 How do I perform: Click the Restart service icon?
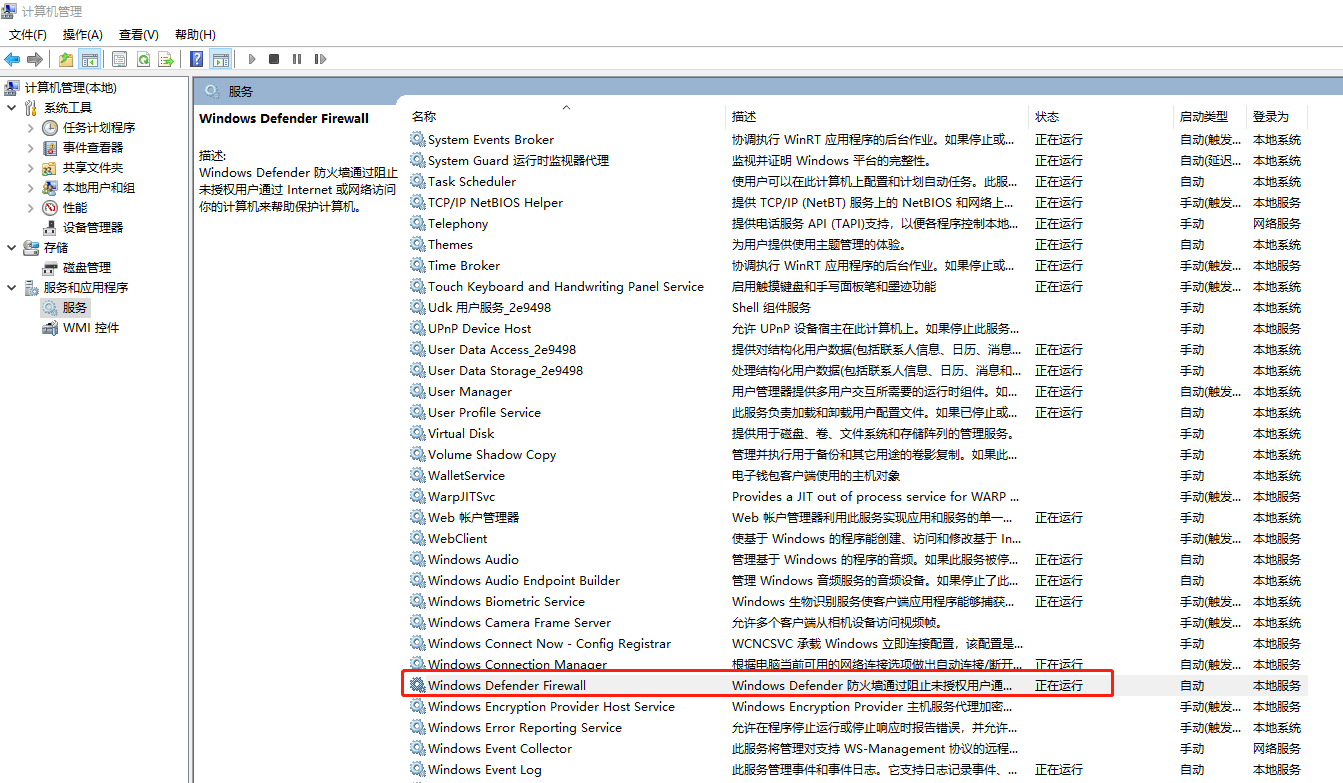pyautogui.click(x=321, y=59)
